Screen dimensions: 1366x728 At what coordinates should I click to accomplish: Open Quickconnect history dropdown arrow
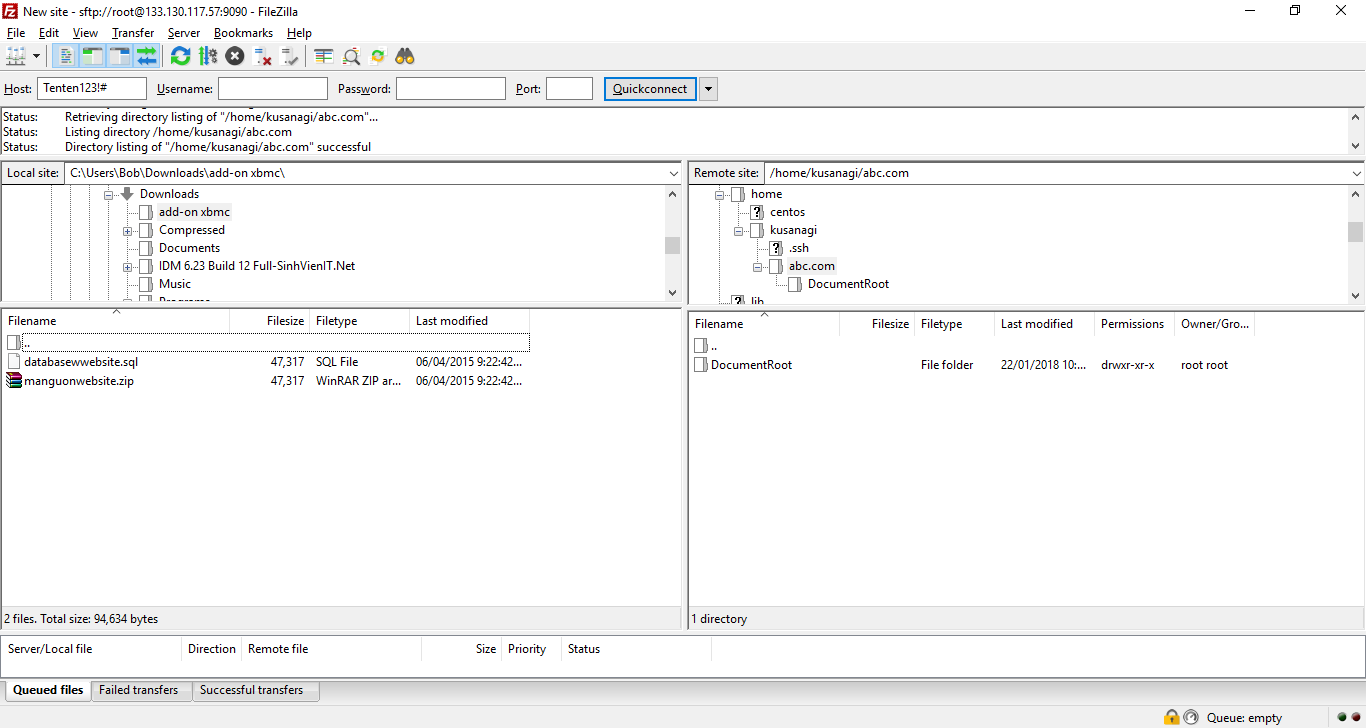(708, 89)
